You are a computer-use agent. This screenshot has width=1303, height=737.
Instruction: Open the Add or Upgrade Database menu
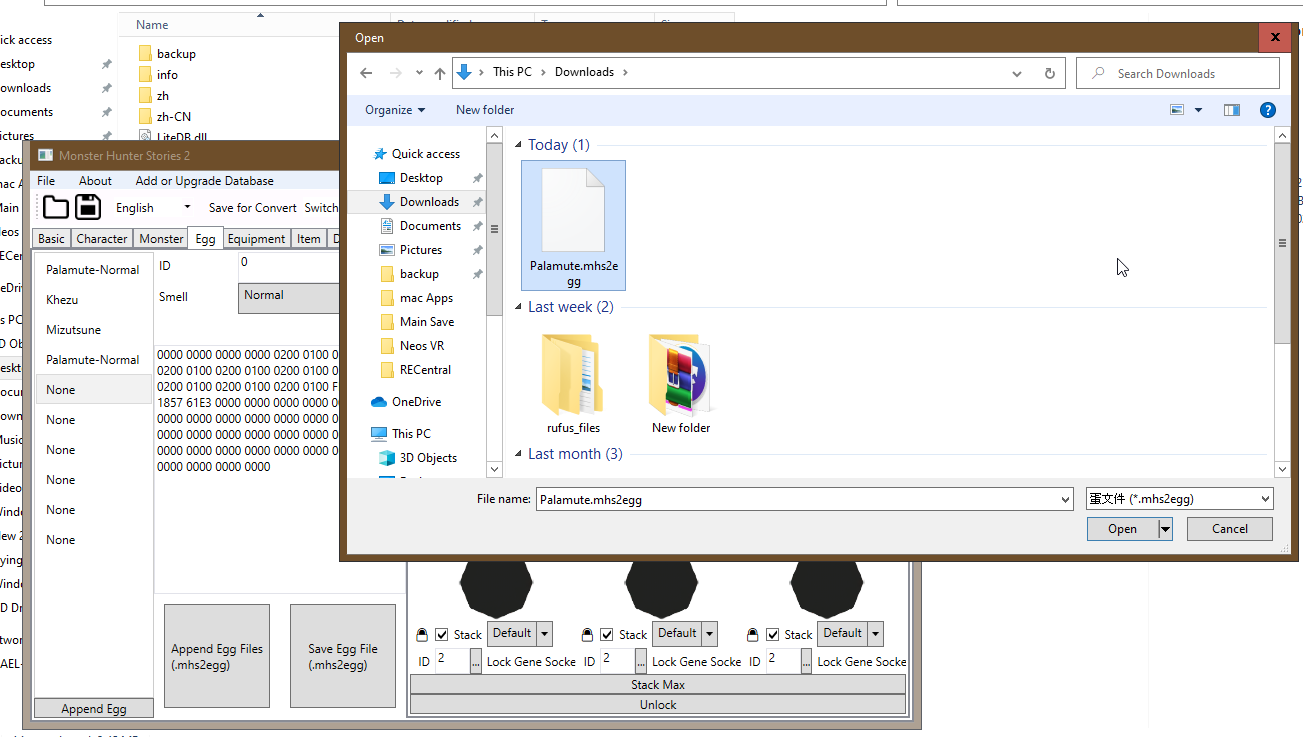click(x=204, y=181)
